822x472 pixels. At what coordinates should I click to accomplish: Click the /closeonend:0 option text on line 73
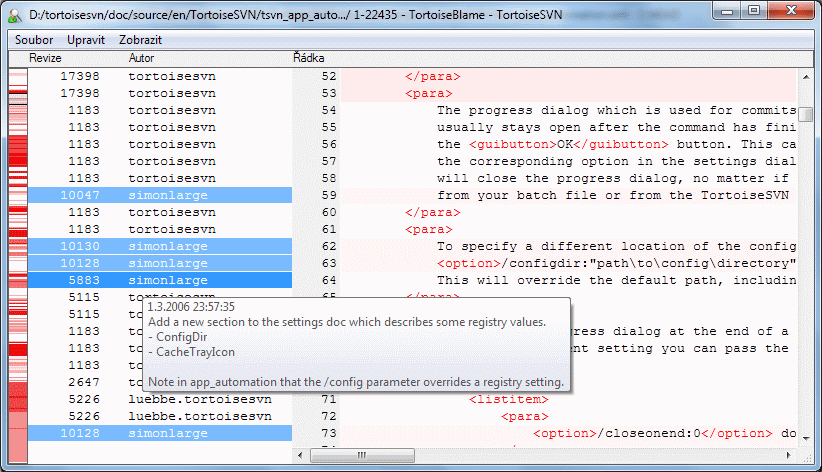653,433
